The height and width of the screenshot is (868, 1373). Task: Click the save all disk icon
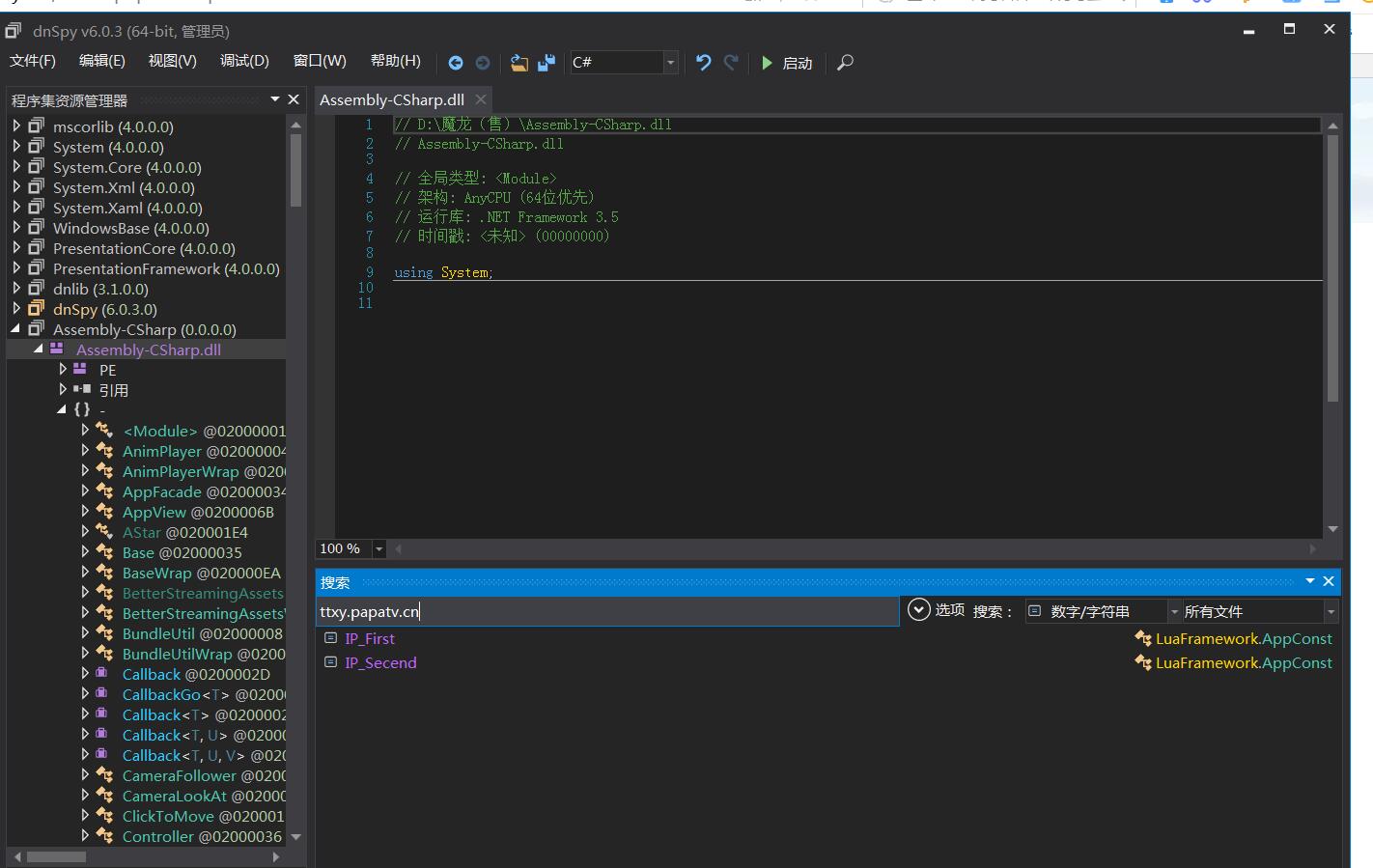click(x=546, y=63)
